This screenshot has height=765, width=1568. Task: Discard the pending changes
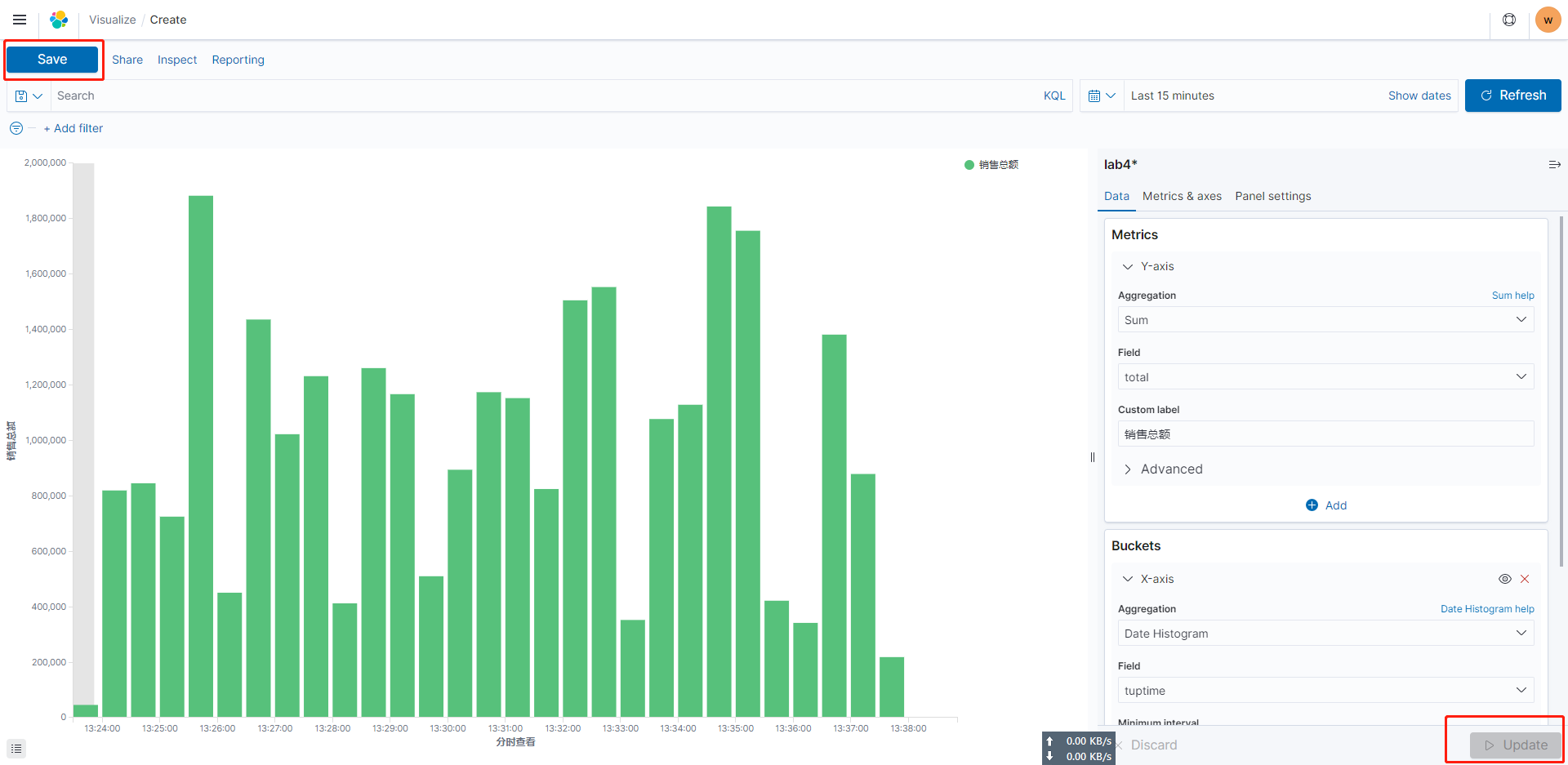[1147, 745]
